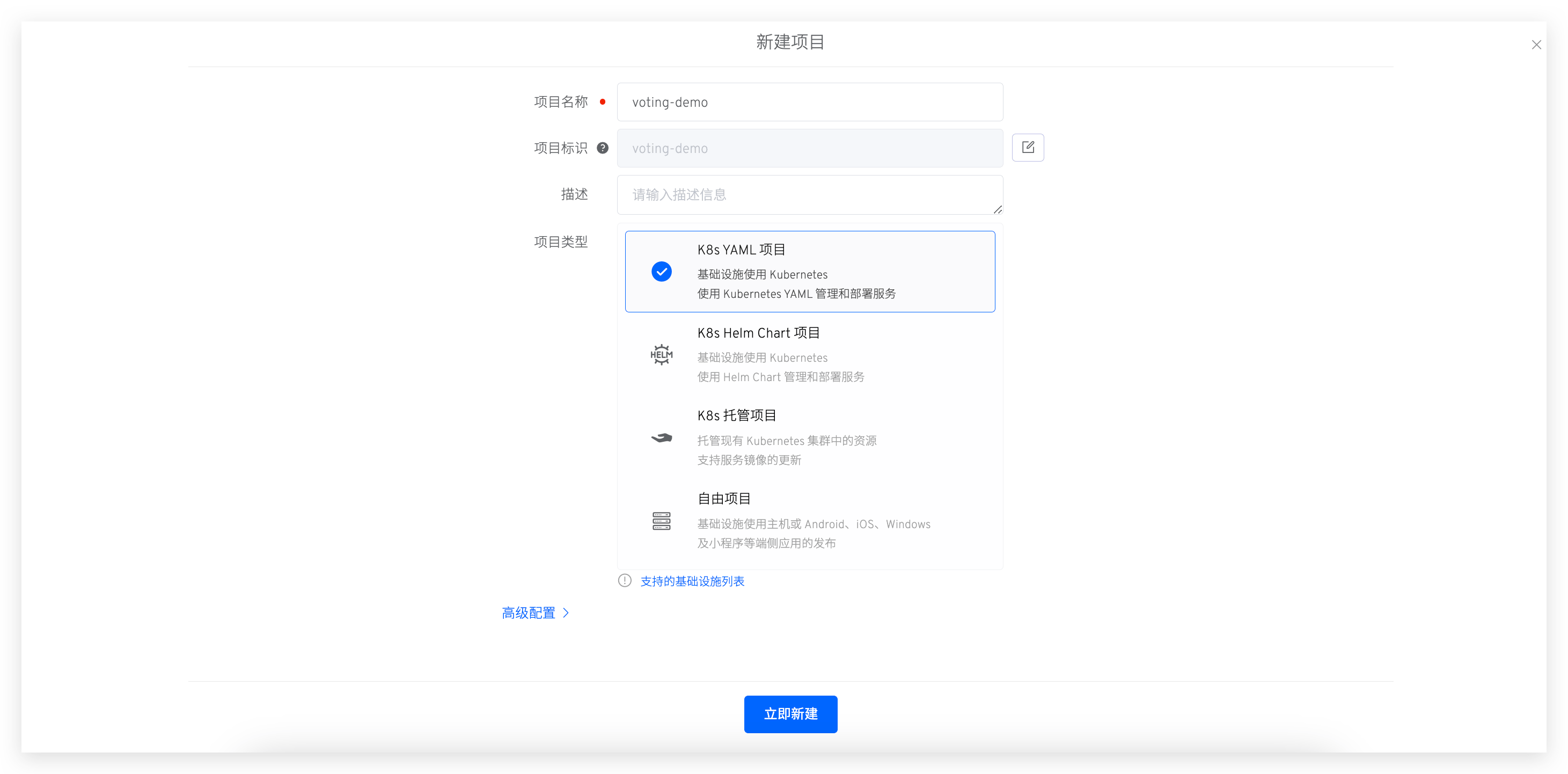Click the info circle icon beside 支持的基础设施列表

pyautogui.click(x=625, y=580)
